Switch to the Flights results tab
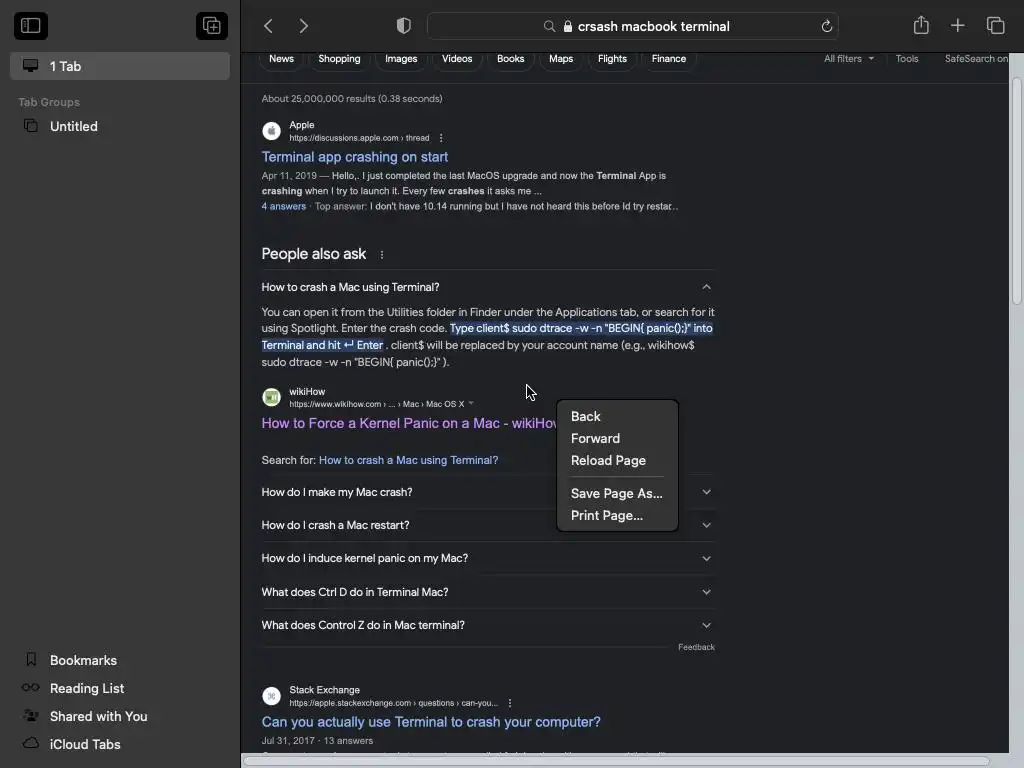This screenshot has height=768, width=1024. [612, 59]
